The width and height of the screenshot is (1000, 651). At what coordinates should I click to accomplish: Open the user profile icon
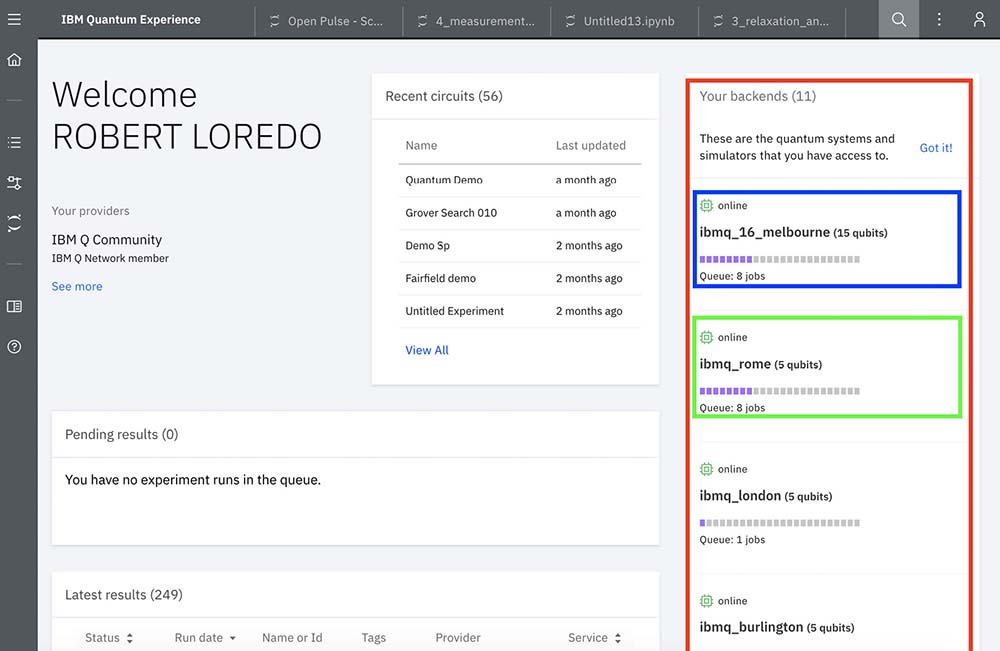[x=979, y=19]
